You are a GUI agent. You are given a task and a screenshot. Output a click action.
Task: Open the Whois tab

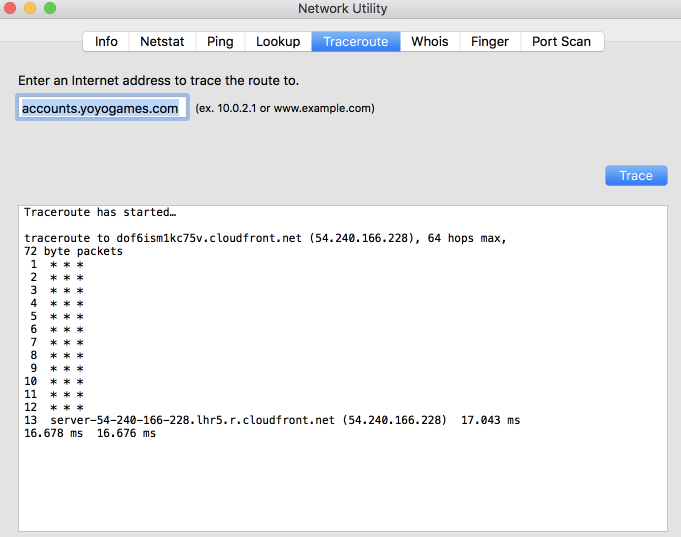point(430,41)
